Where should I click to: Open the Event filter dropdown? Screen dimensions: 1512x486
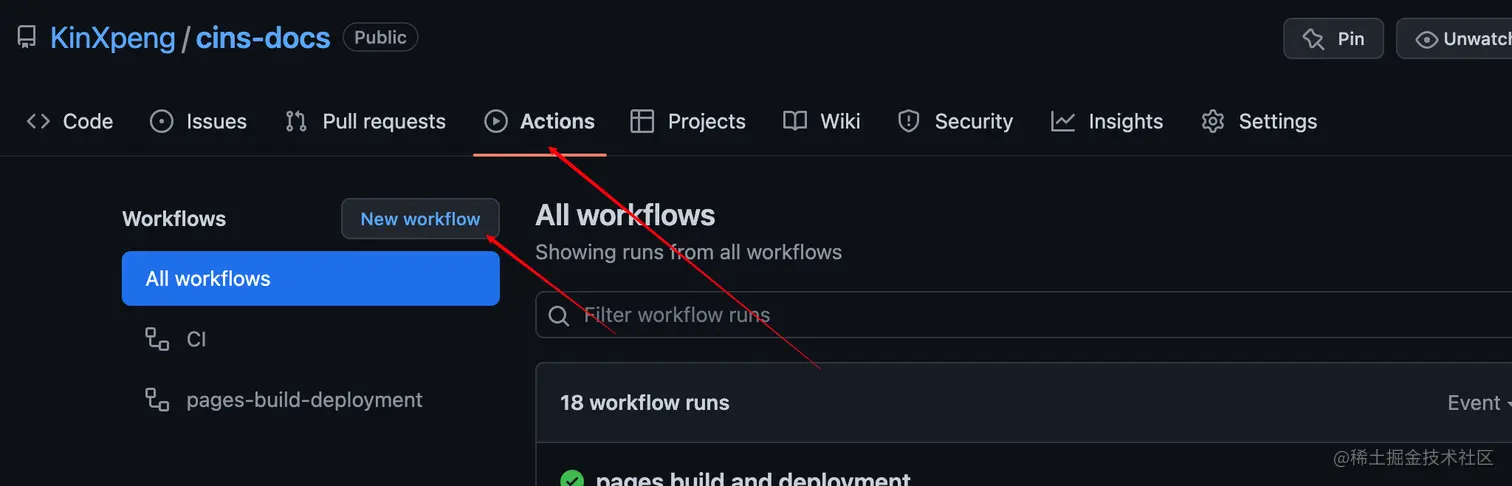(x=1478, y=403)
